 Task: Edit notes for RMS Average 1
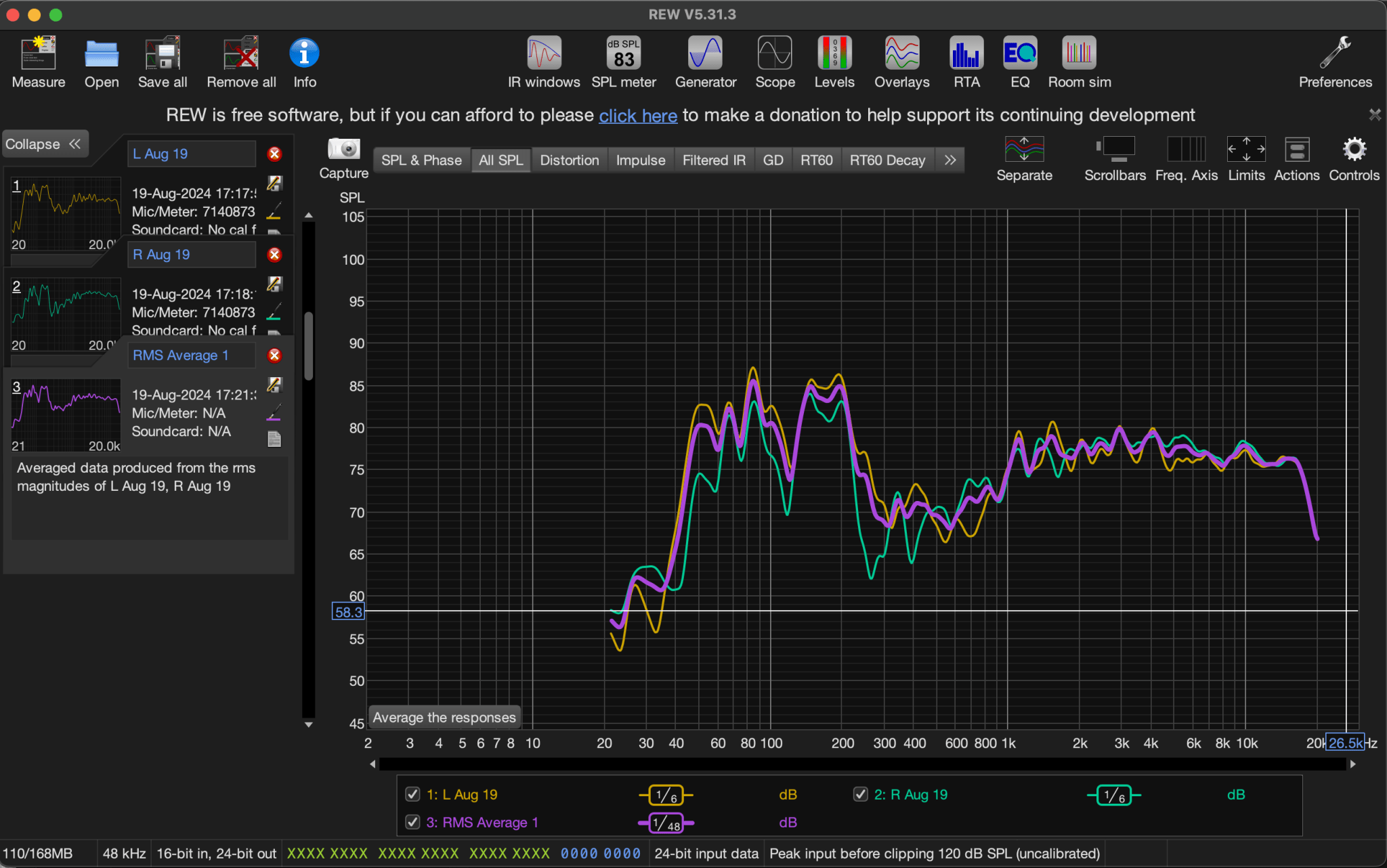pyautogui.click(x=274, y=385)
